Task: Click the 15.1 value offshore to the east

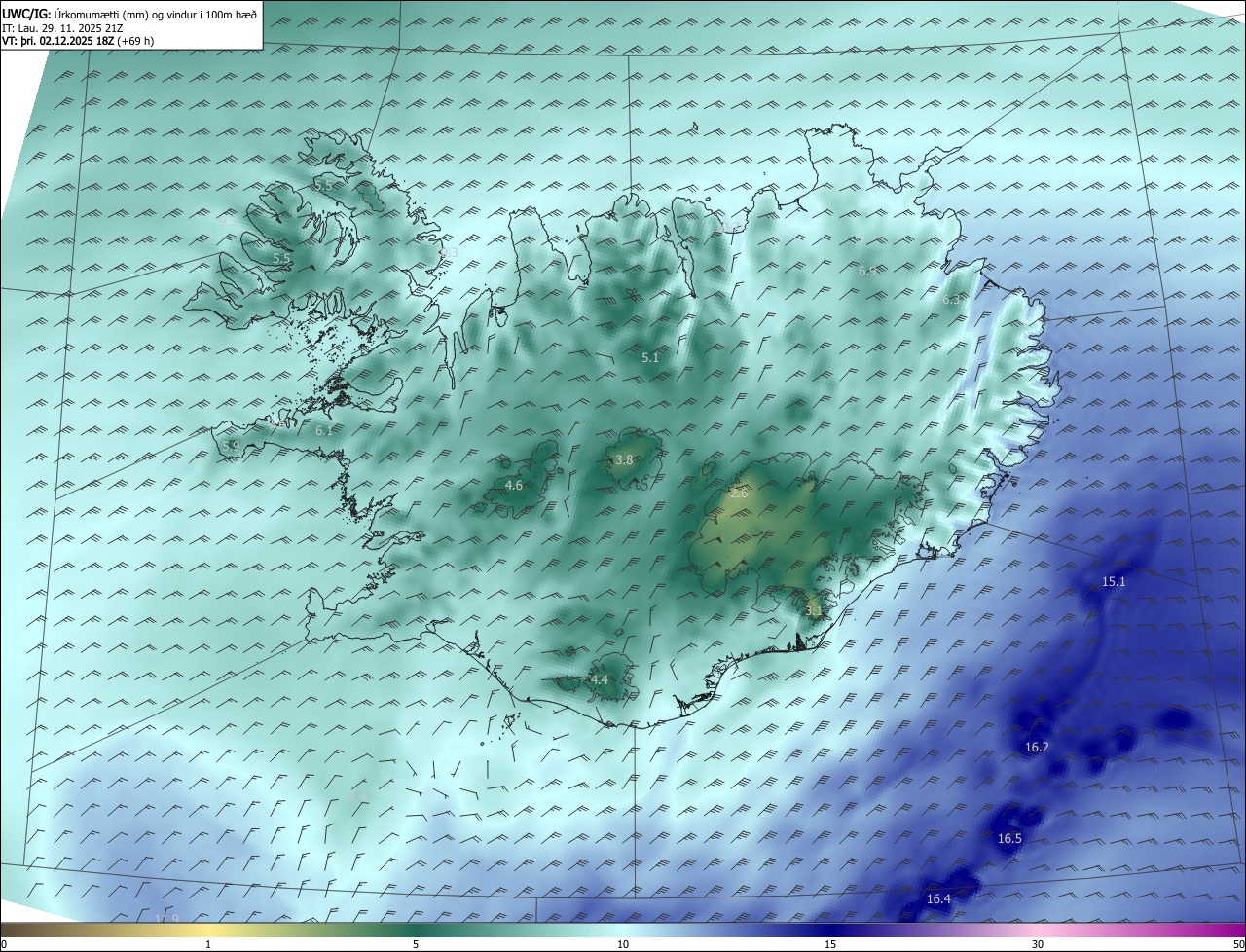Action: 1114,582
